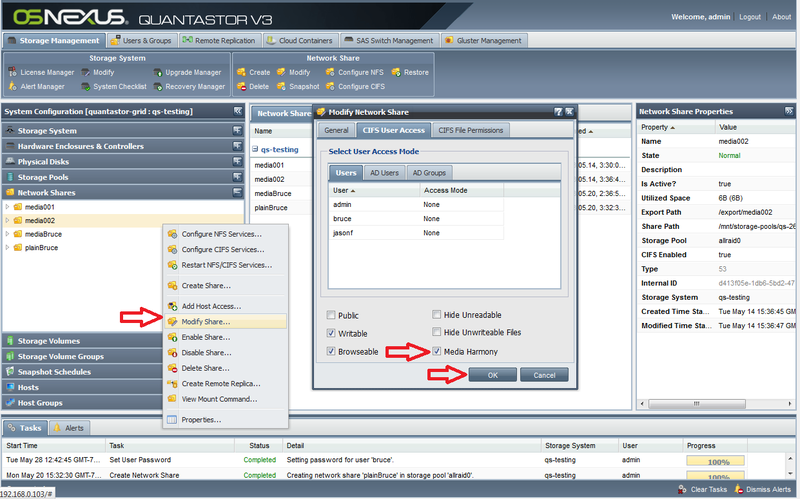Collapse System Configuration panel
800x499 pixels.
pyautogui.click(x=238, y=111)
